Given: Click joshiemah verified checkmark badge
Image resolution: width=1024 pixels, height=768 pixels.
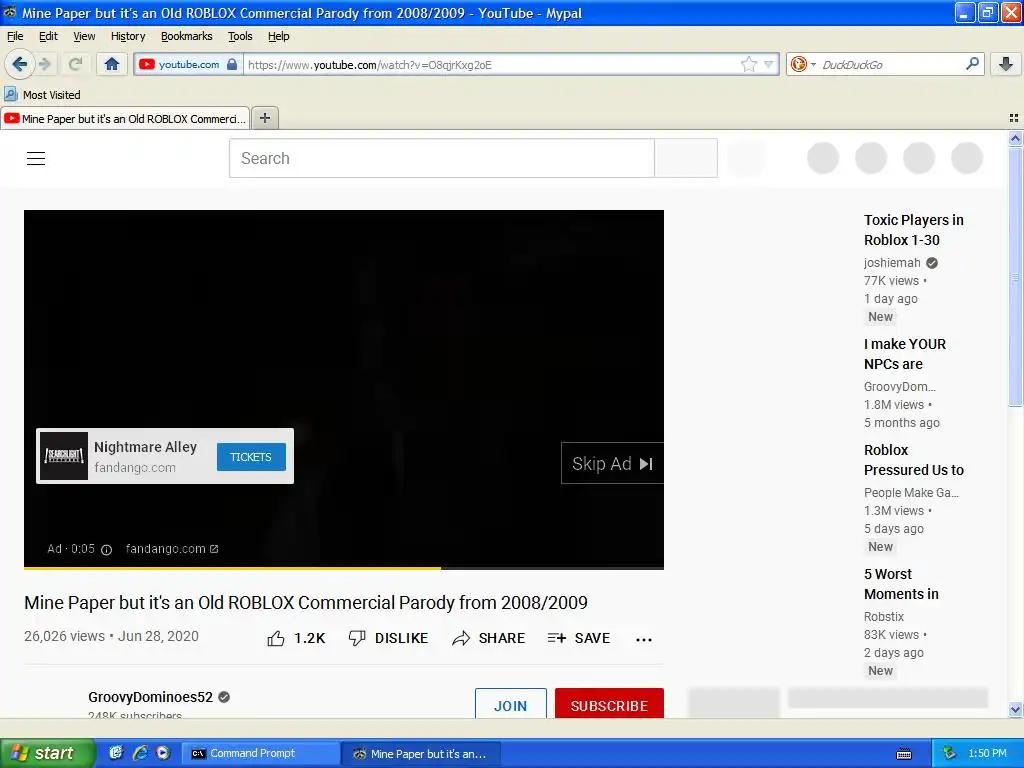Looking at the screenshot, I should coord(932,263).
